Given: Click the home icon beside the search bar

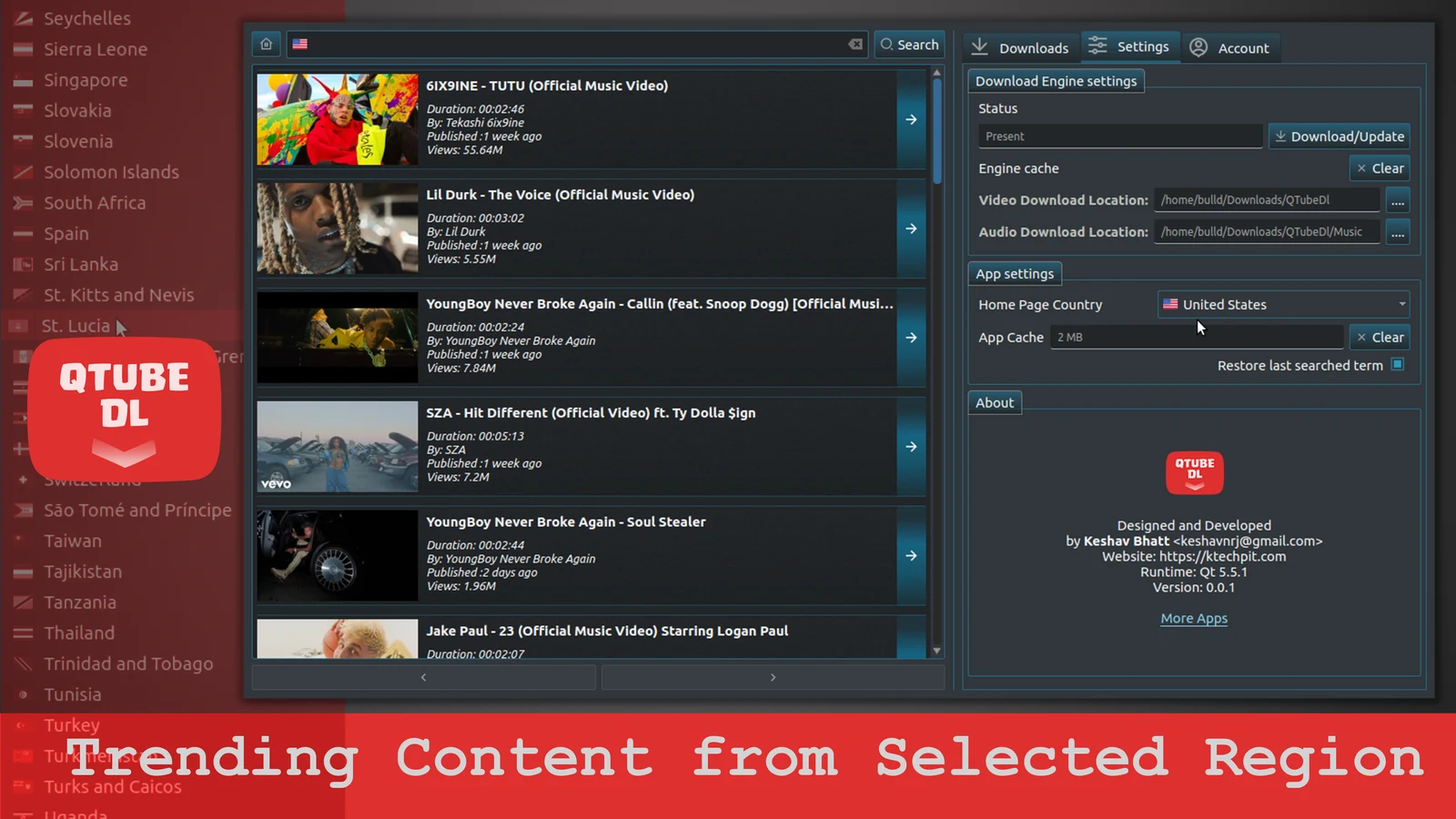Looking at the screenshot, I should (x=266, y=44).
